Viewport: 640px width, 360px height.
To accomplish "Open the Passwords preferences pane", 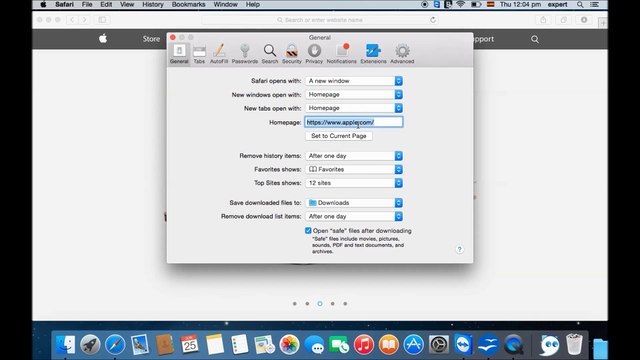I will point(245,54).
